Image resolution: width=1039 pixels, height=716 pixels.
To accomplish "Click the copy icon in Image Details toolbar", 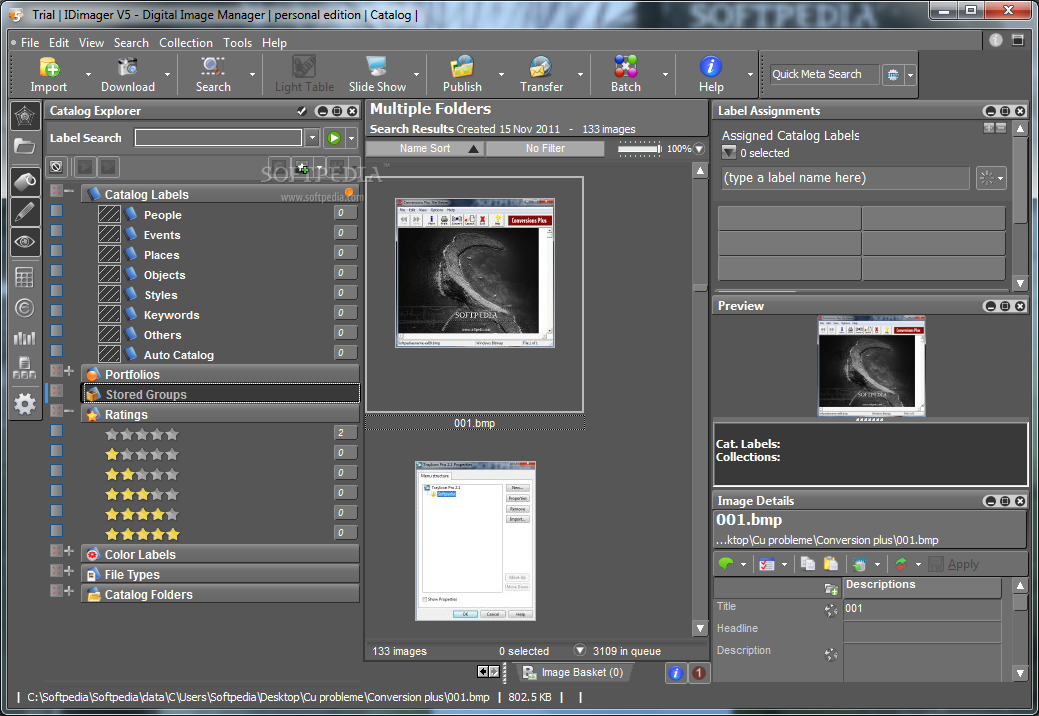I will click(808, 564).
